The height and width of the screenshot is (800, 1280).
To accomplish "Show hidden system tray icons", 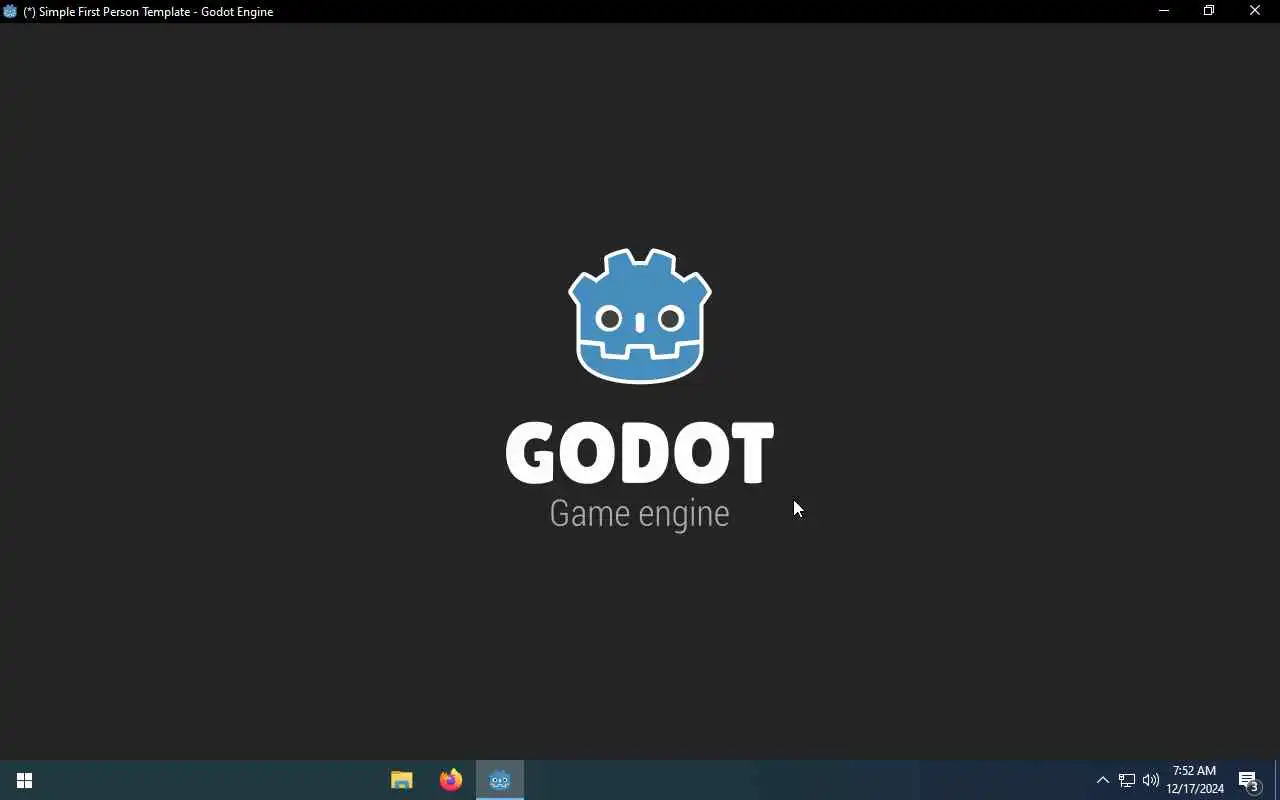I will coord(1102,780).
